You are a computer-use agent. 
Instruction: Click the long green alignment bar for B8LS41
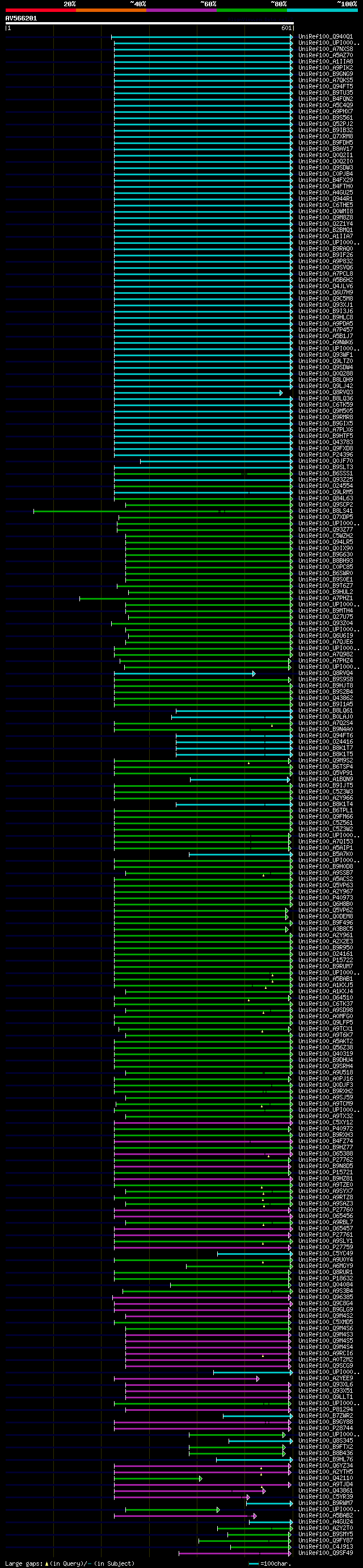pos(163,511)
